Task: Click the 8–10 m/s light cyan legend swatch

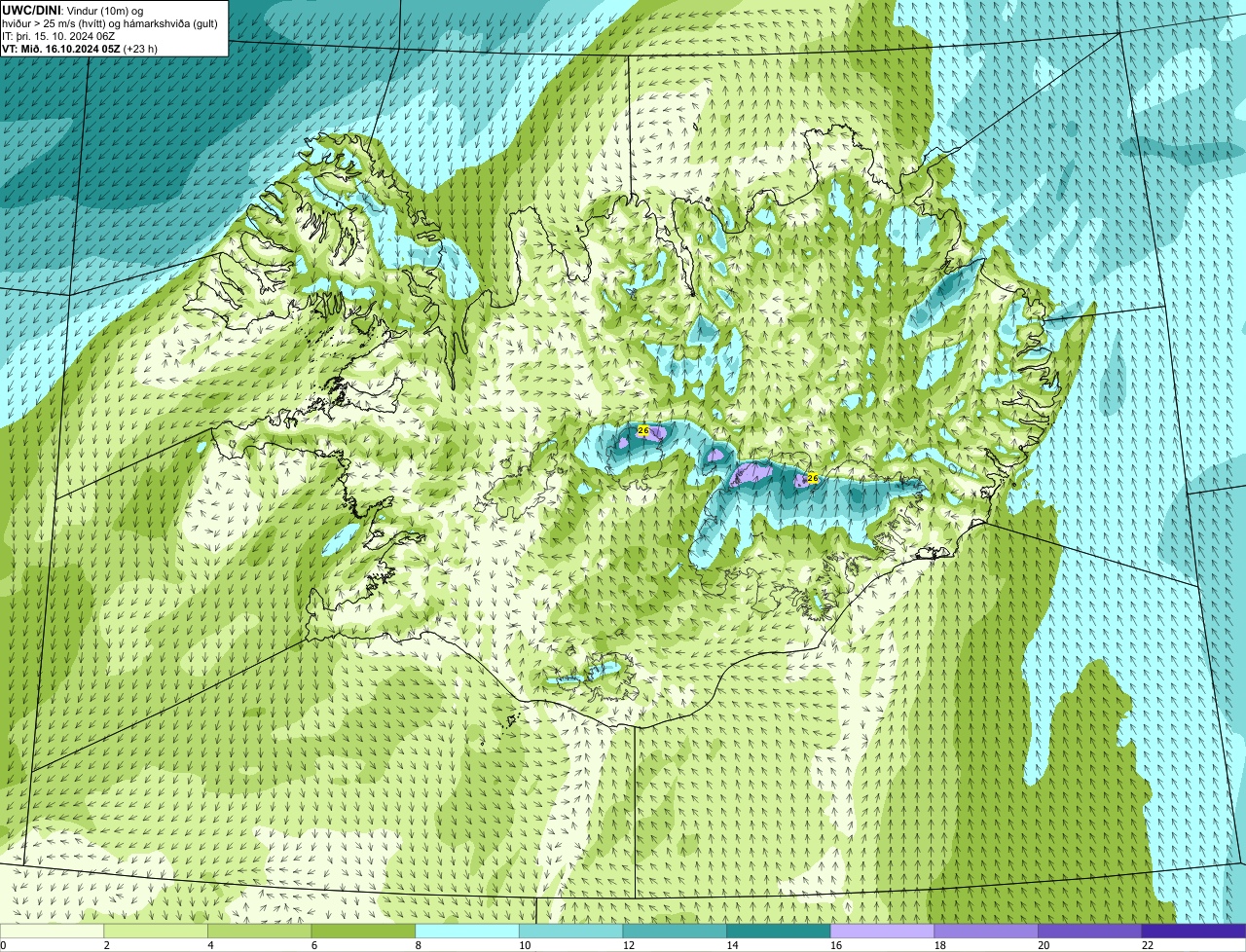Action: 467,931
